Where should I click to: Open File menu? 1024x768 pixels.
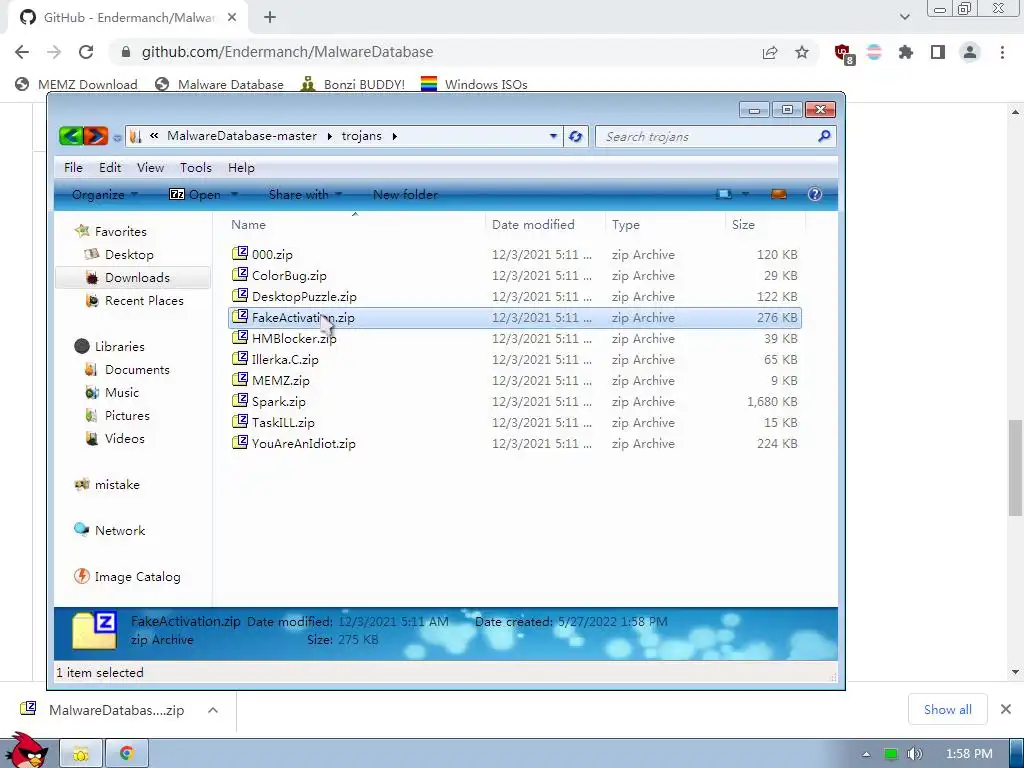click(x=73, y=167)
